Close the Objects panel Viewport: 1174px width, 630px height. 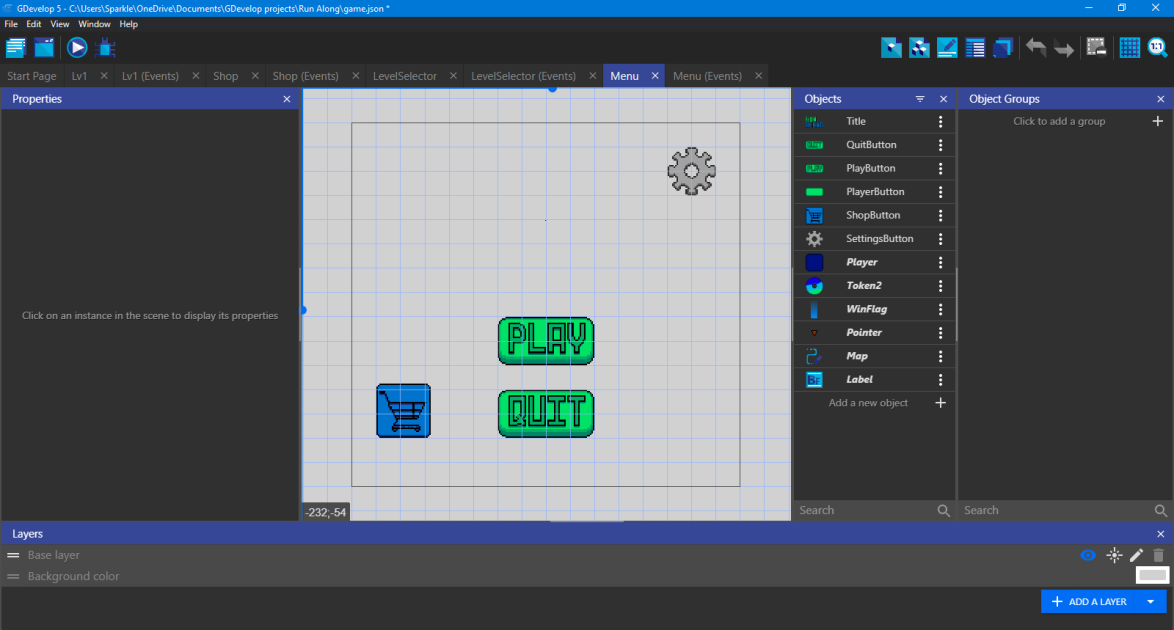pyautogui.click(x=943, y=99)
